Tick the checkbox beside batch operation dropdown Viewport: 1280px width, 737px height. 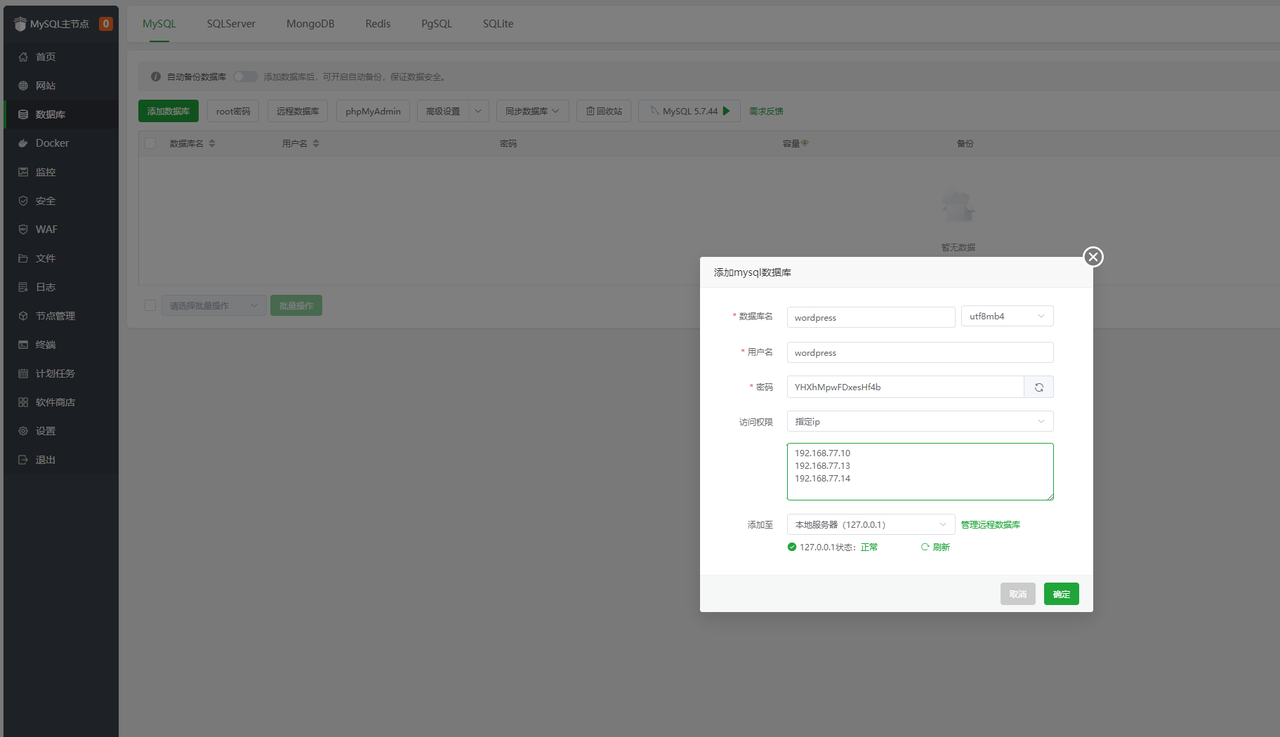coord(150,306)
